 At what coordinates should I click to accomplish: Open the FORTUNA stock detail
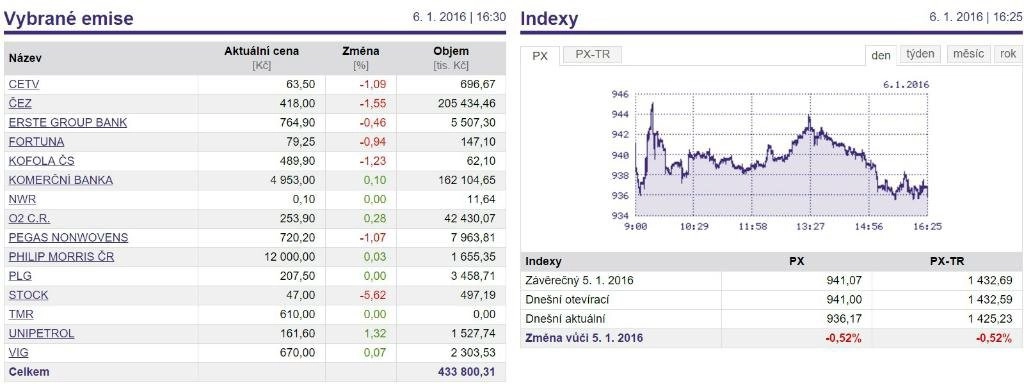click(37, 142)
